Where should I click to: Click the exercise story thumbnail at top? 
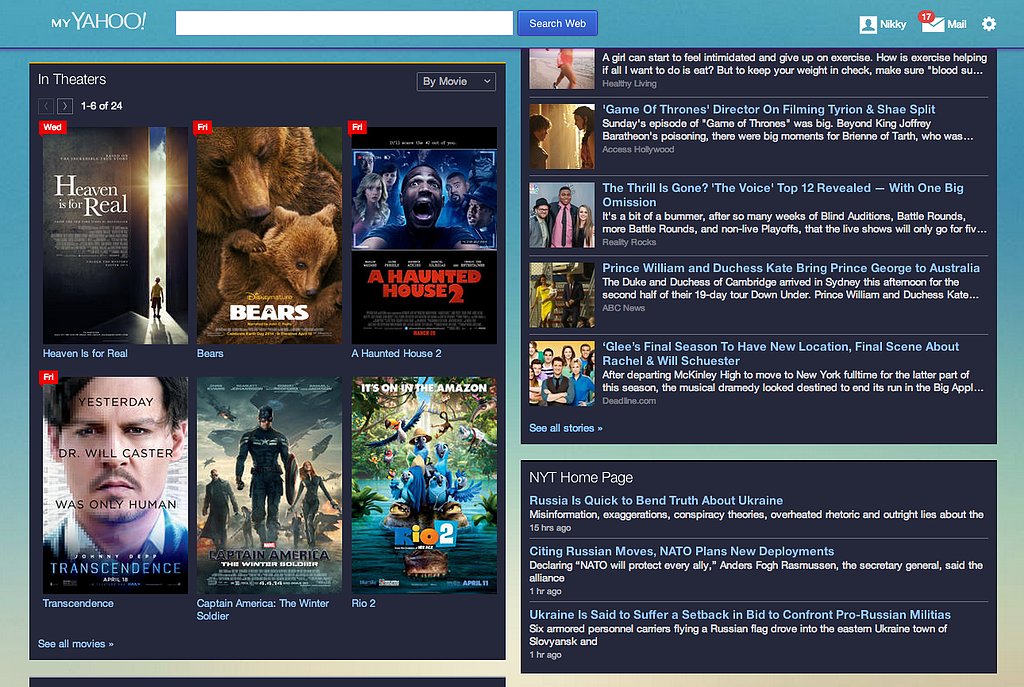pos(562,69)
